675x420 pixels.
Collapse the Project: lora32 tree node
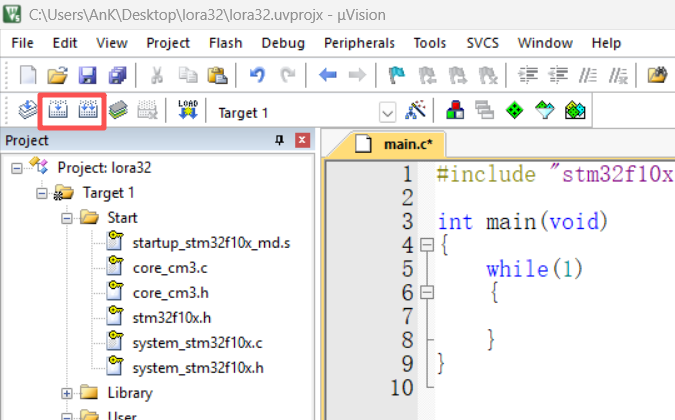(17, 168)
